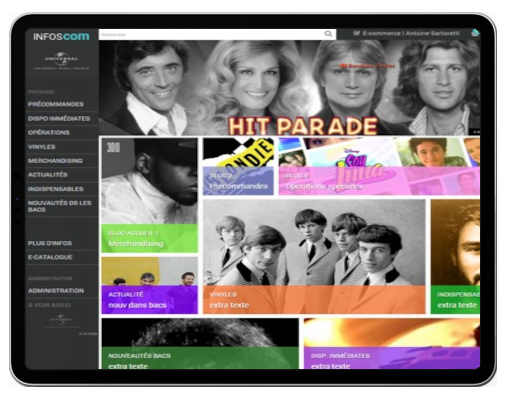The height and width of the screenshot is (395, 505).
Task: Open the green Merchandising tile
Action: pyautogui.click(x=149, y=195)
